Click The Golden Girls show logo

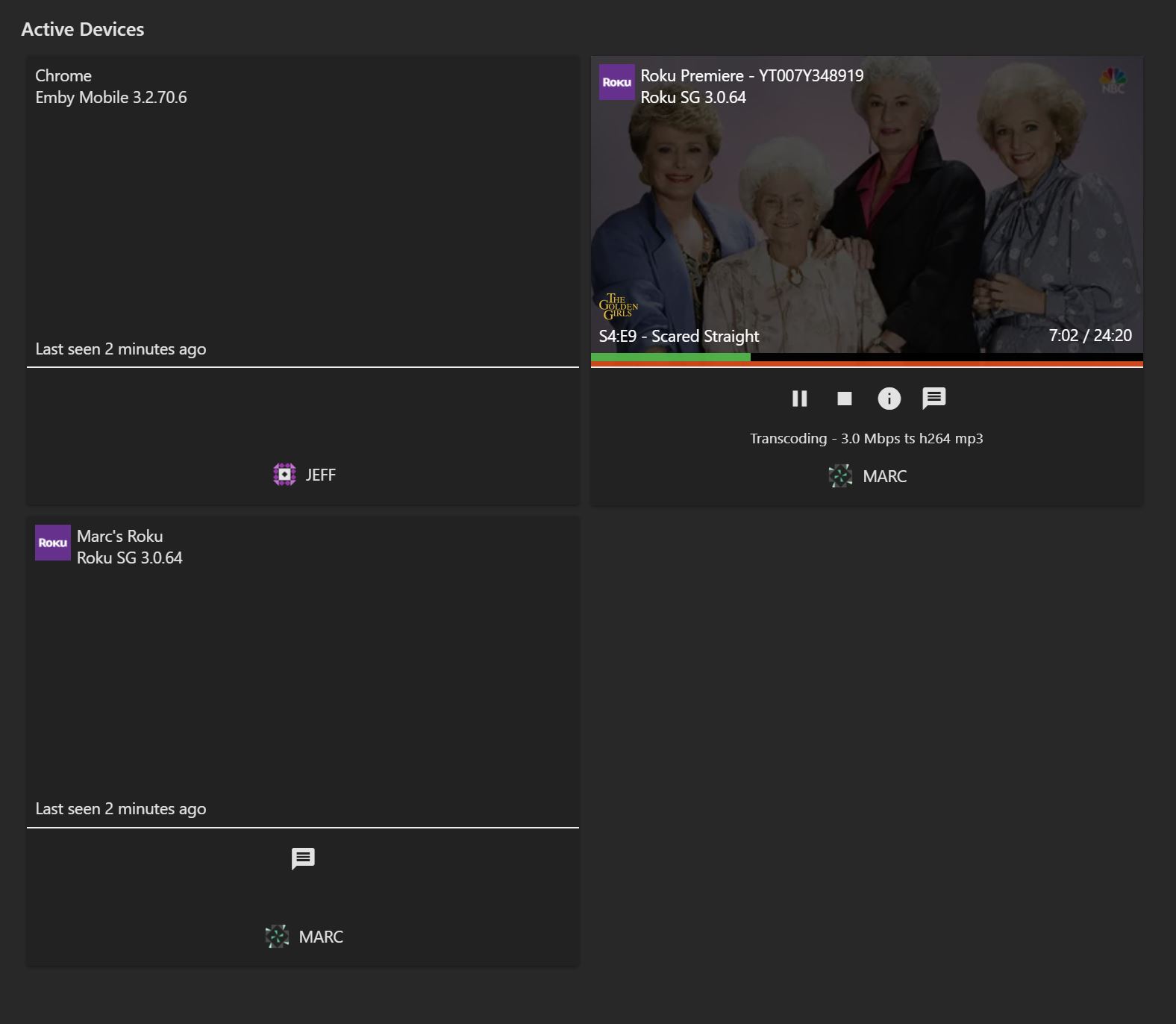tap(619, 306)
